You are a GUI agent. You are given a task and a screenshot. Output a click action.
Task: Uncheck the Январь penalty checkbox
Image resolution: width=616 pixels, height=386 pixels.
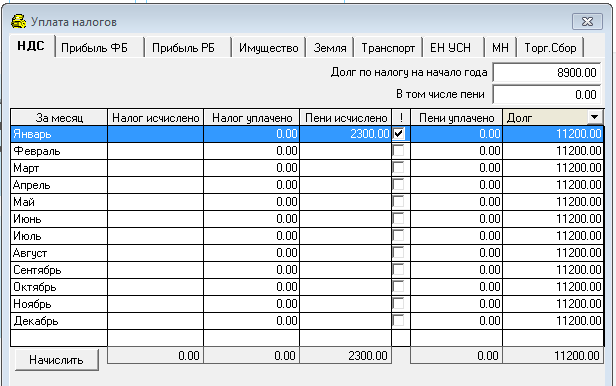pyautogui.click(x=398, y=134)
